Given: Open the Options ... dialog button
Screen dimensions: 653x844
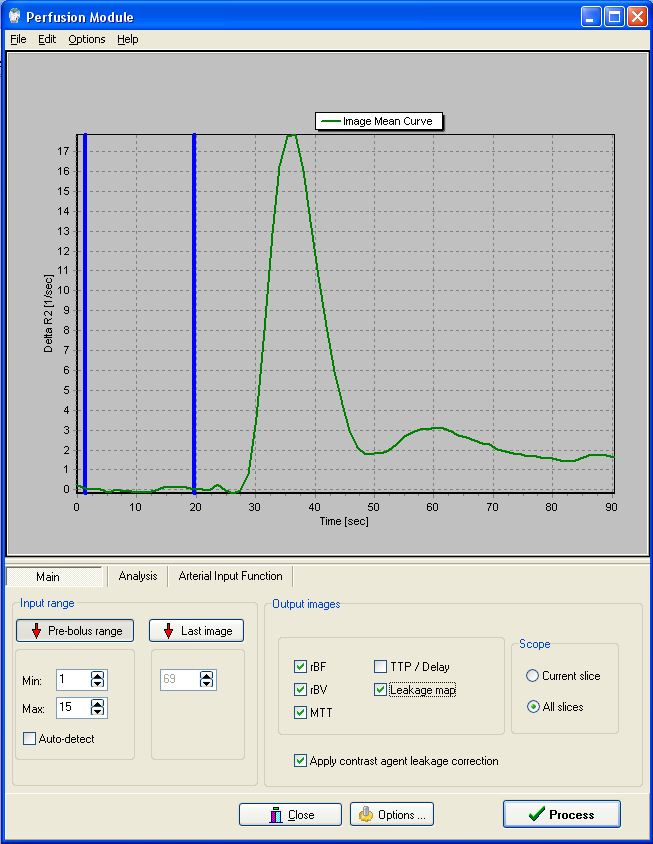Looking at the screenshot, I should 392,814.
